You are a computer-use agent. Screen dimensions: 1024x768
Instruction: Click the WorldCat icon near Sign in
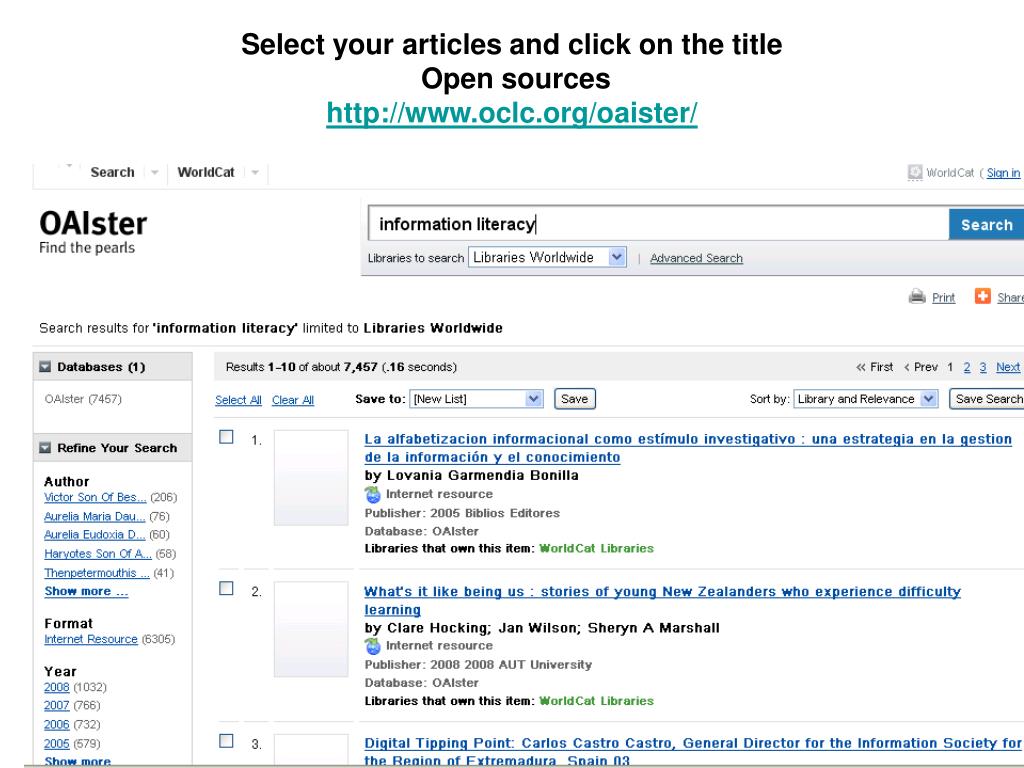915,172
